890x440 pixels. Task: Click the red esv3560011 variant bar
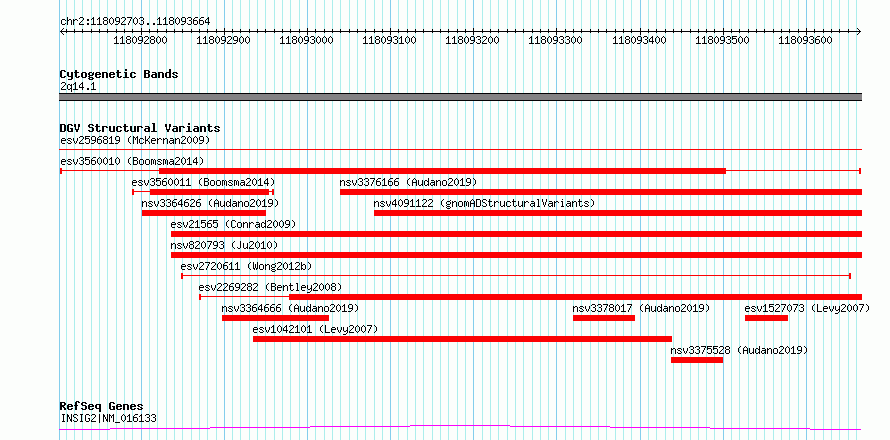pyautogui.click(x=209, y=192)
